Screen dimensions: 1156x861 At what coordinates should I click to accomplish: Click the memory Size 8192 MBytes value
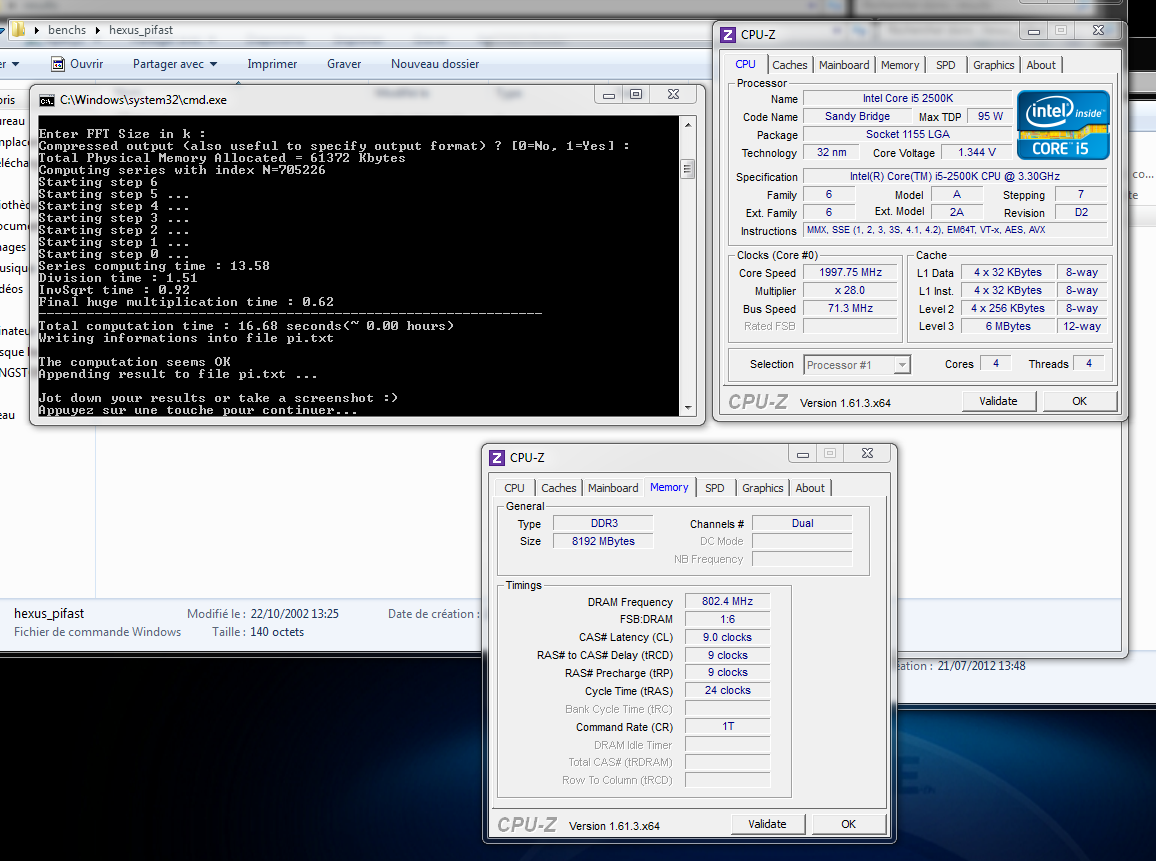tap(603, 541)
